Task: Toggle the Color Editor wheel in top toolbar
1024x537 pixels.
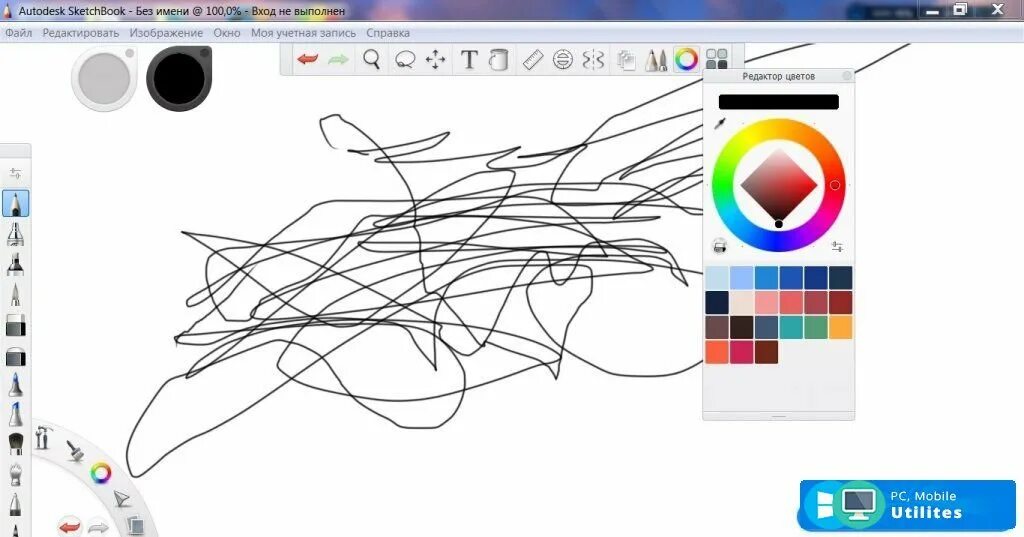Action: (686, 59)
